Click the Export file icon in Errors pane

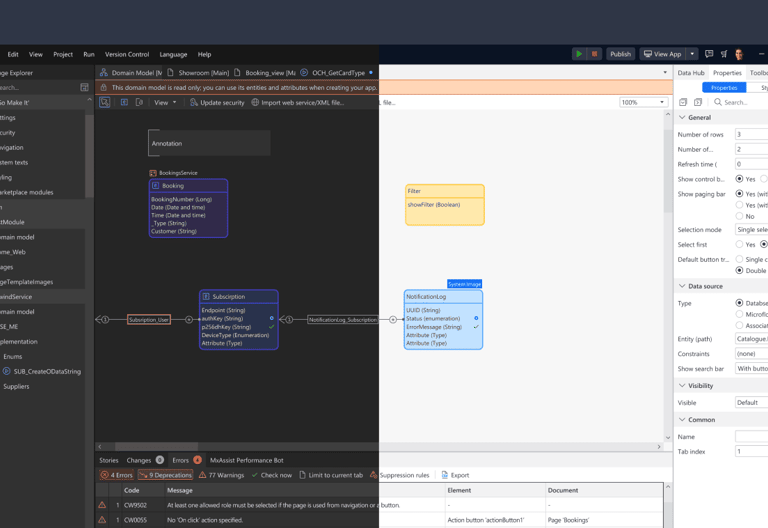point(445,475)
